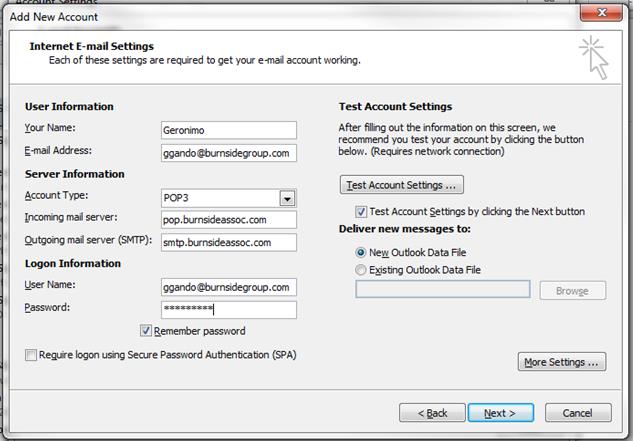
Task: Go to the Next step
Action: tap(501, 413)
